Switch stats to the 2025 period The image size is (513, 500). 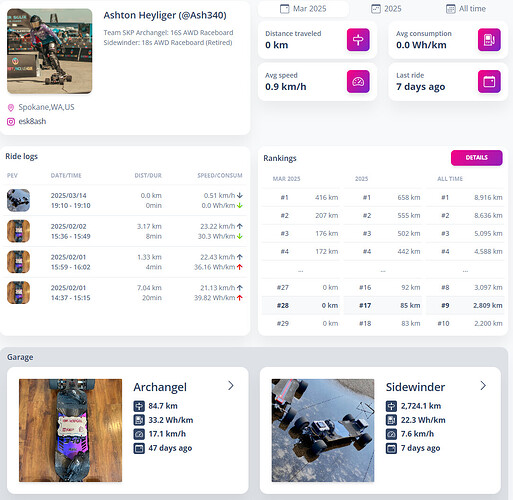[386, 9]
